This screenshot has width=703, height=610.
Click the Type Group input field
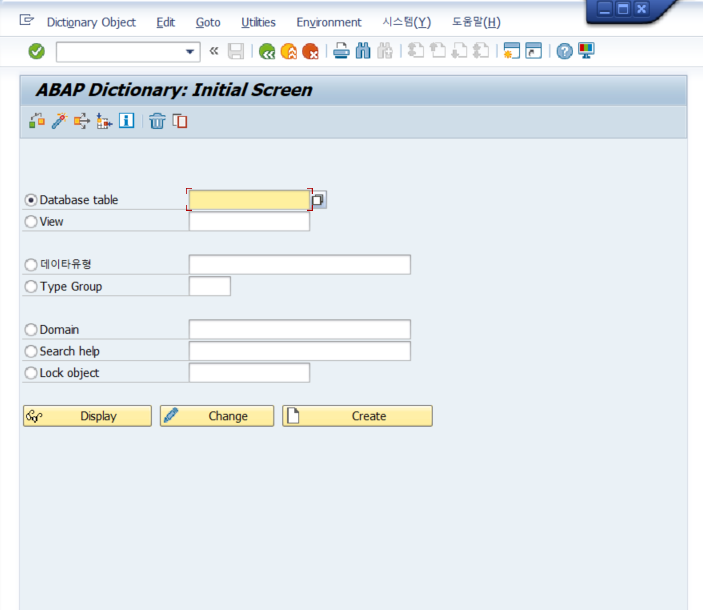[x=210, y=286]
